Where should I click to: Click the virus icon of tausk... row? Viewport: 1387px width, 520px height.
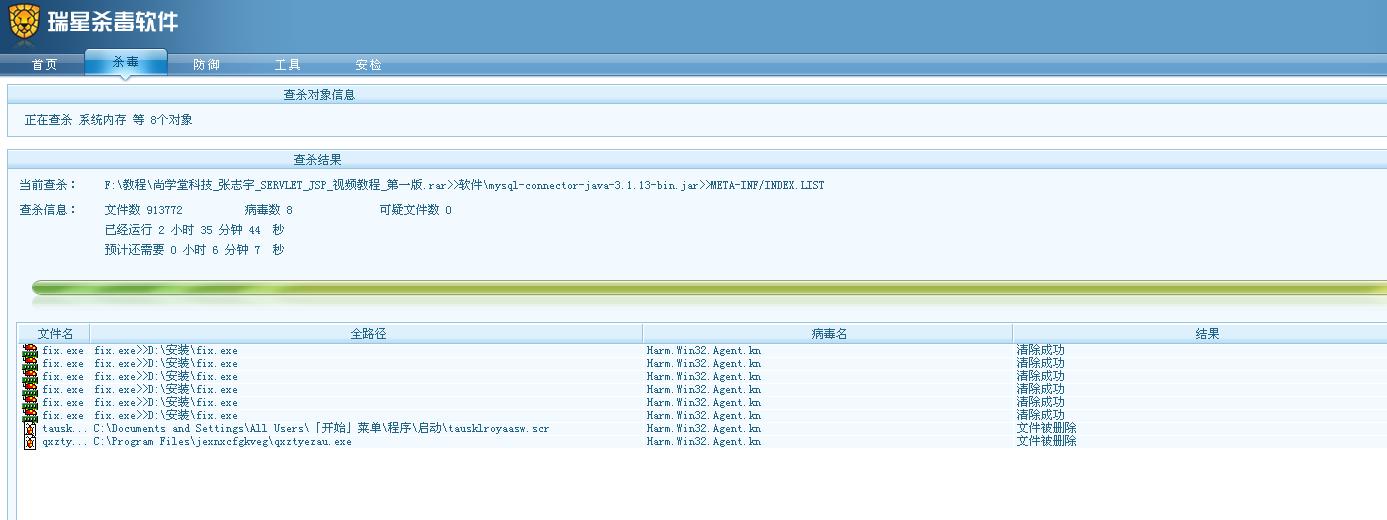coord(30,429)
